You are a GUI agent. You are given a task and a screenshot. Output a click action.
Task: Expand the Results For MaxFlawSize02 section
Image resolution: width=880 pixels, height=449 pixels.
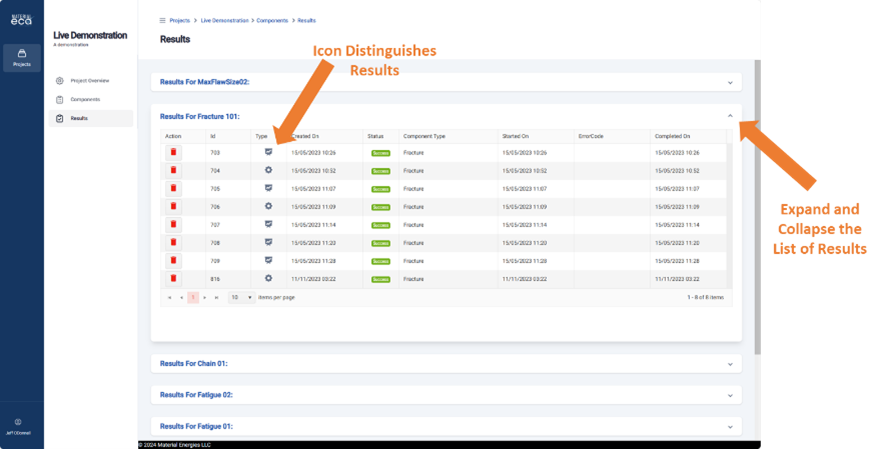[730, 82]
